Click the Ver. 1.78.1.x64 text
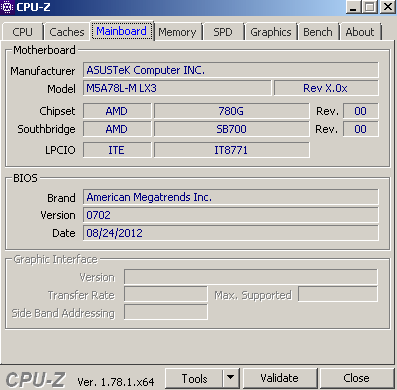Screen dimensions: 397x390 pos(116,382)
